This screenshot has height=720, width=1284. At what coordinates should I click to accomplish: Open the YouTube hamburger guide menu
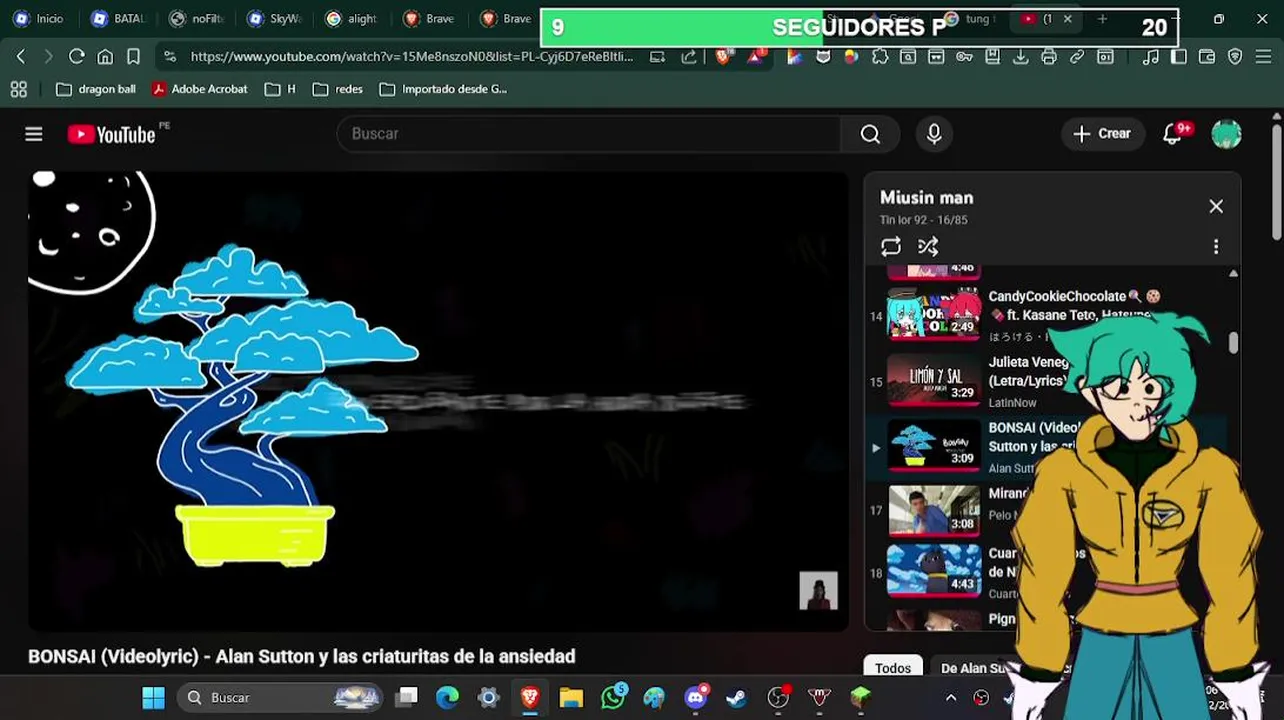[x=34, y=134]
